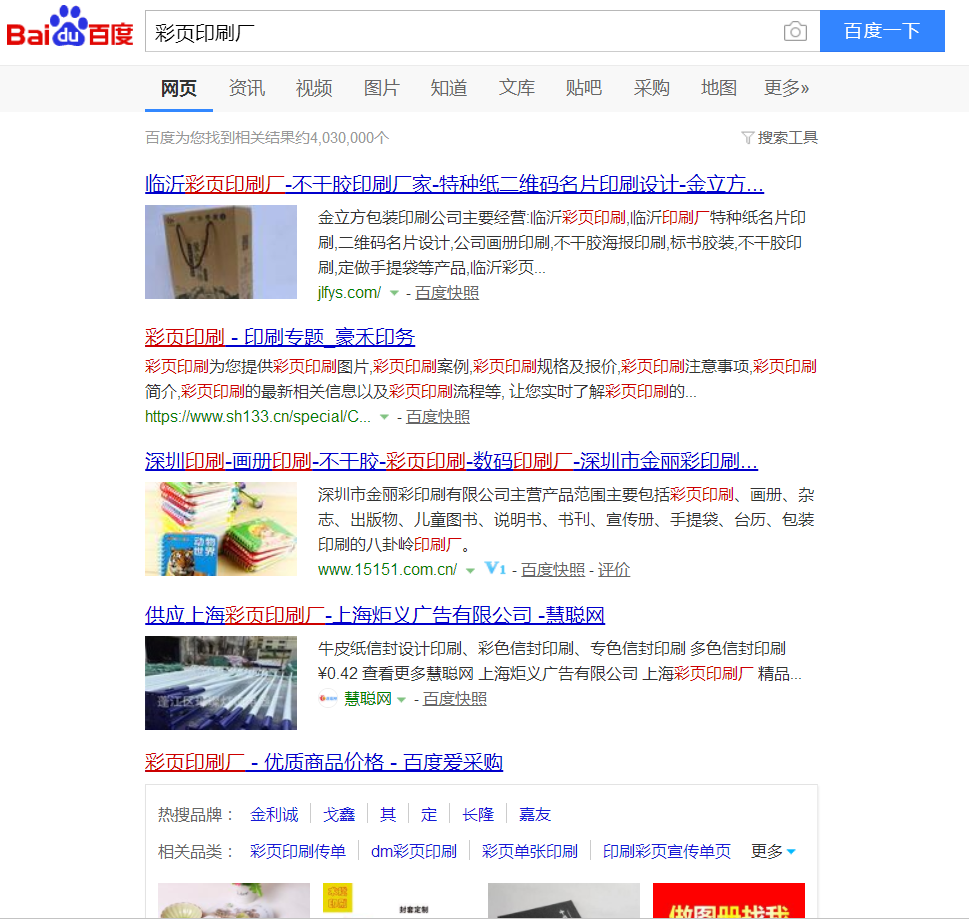
Task: Expand dropdown arrow next to 15151.com.cn
Action: tap(470, 570)
